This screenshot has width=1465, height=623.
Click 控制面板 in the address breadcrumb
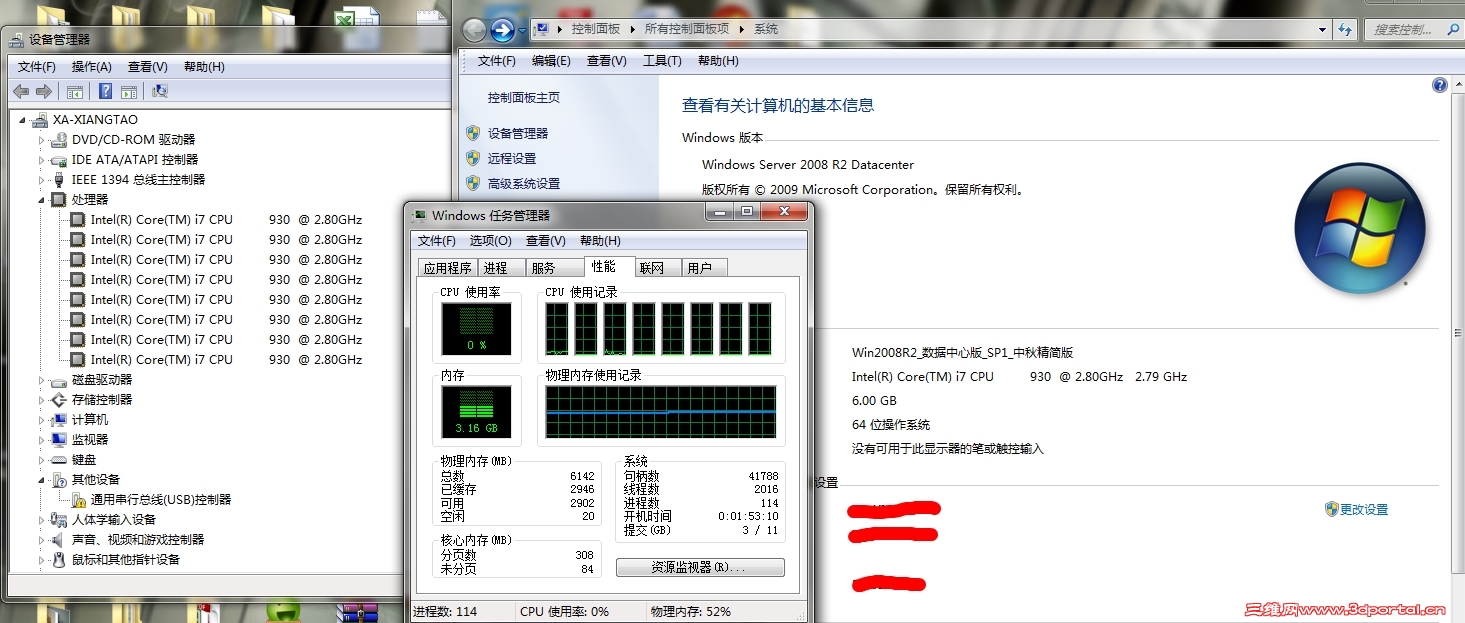coord(596,30)
